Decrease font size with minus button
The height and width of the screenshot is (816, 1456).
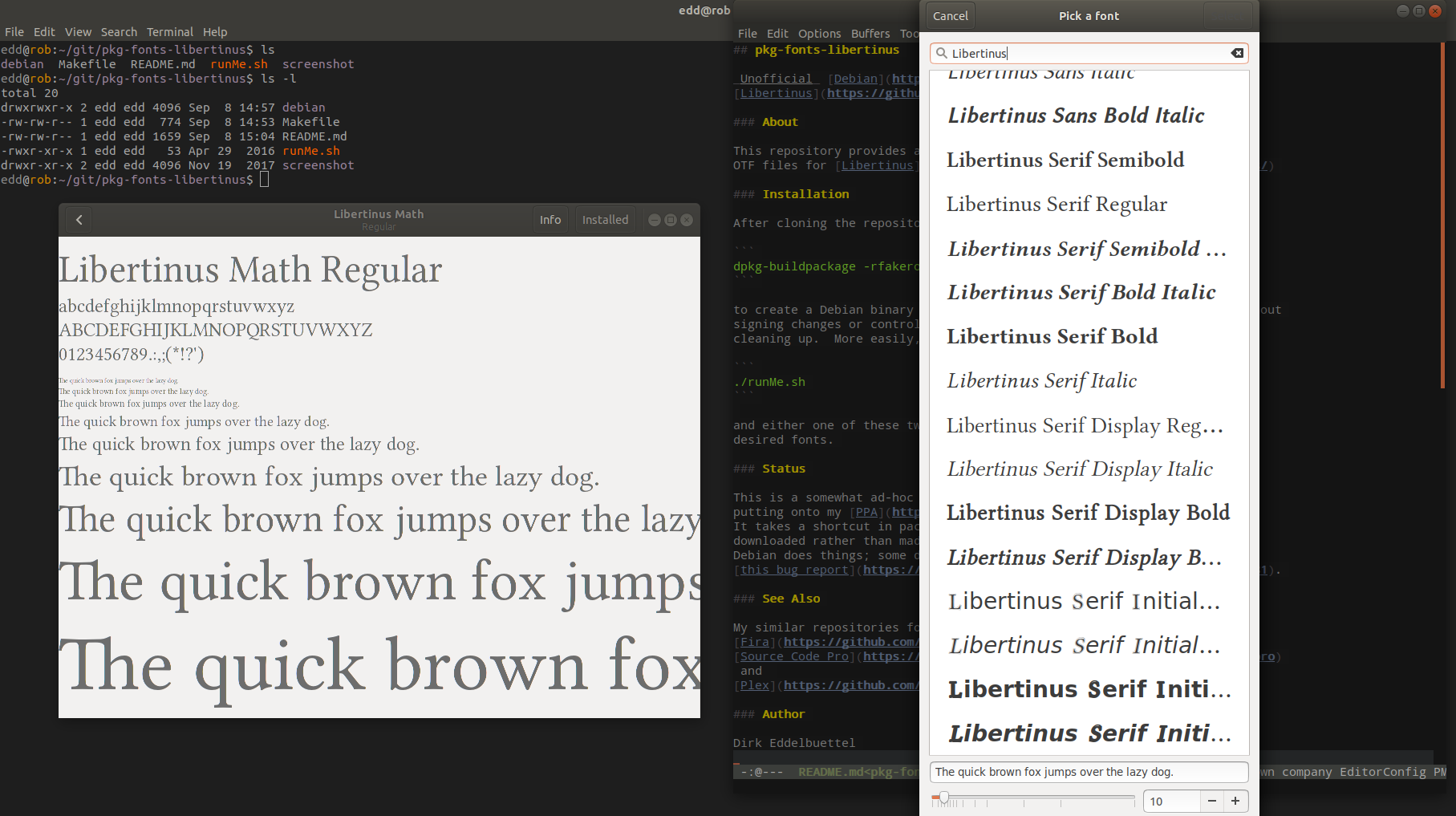pyautogui.click(x=1212, y=801)
